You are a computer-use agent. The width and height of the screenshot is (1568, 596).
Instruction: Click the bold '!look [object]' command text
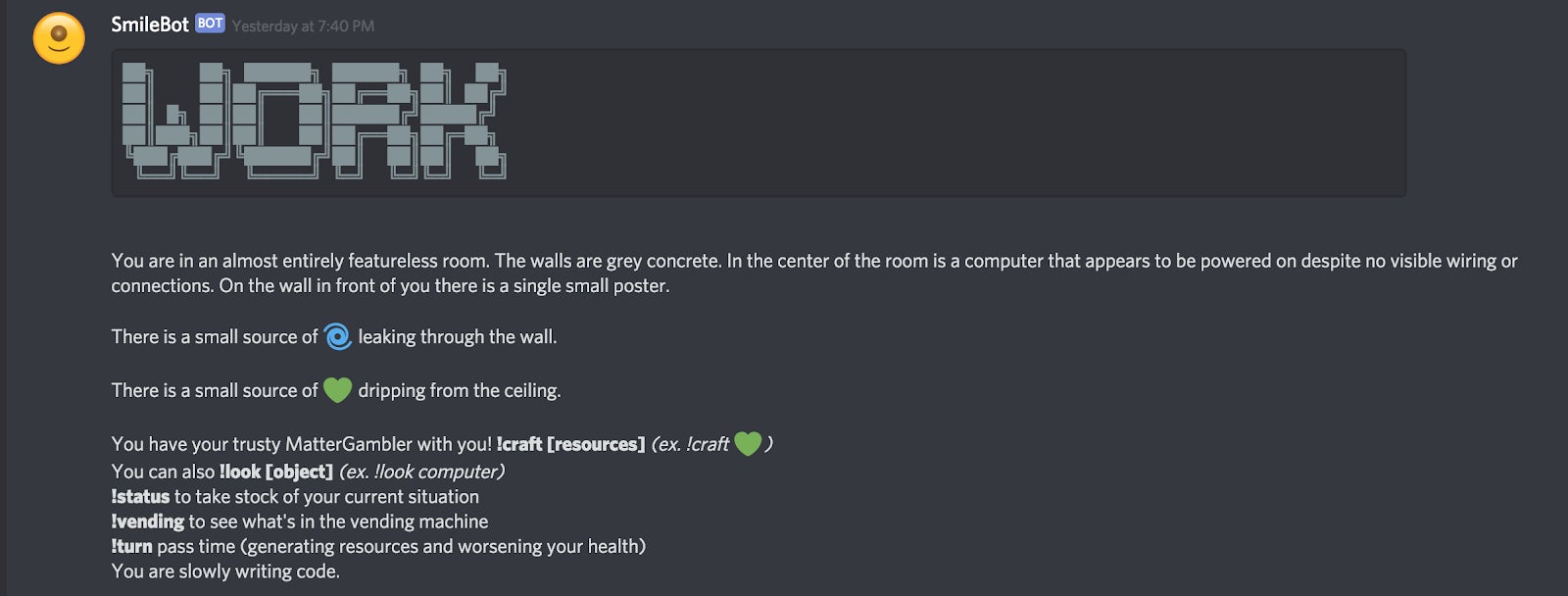click(275, 472)
